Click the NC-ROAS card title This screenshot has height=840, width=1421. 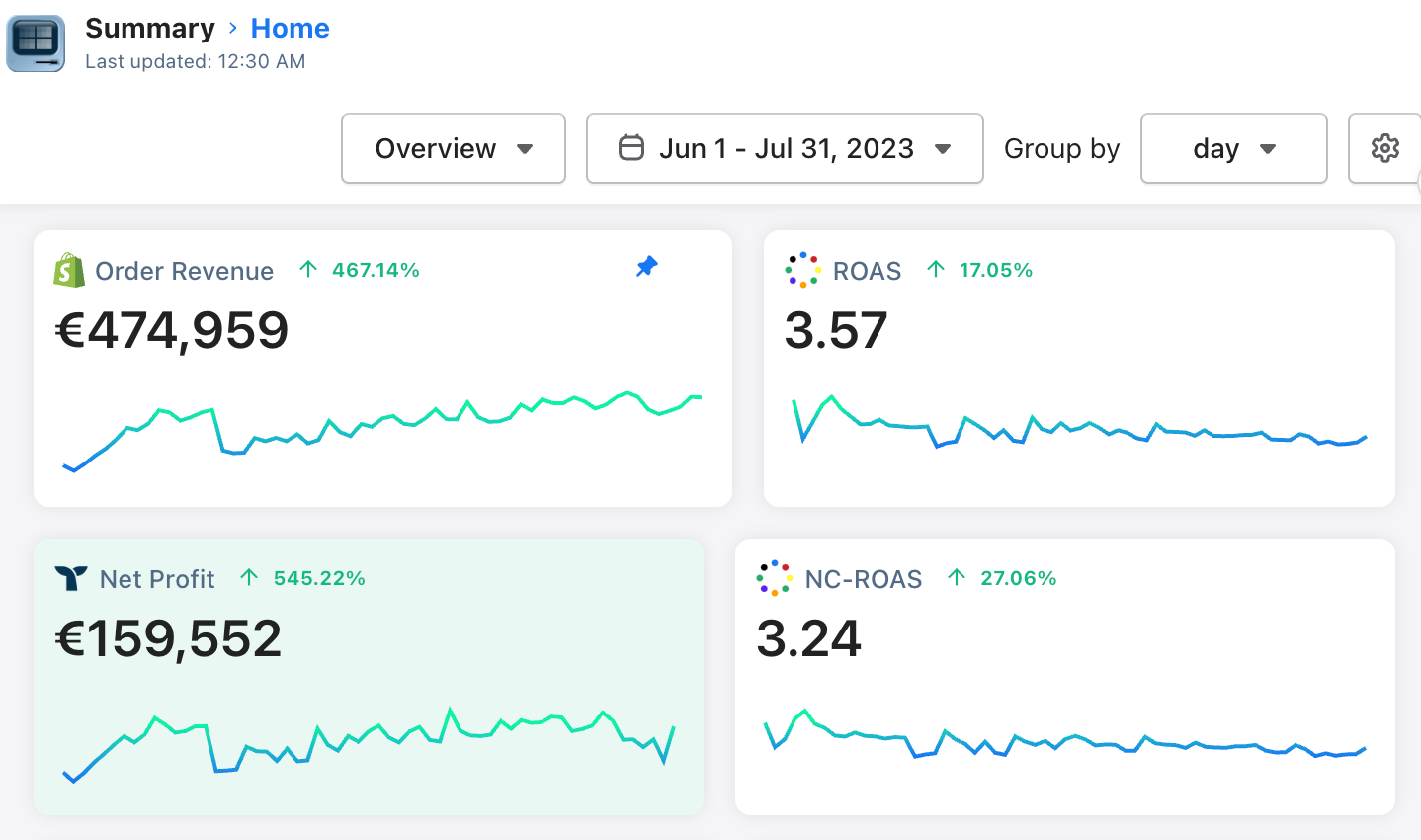pyautogui.click(x=864, y=579)
